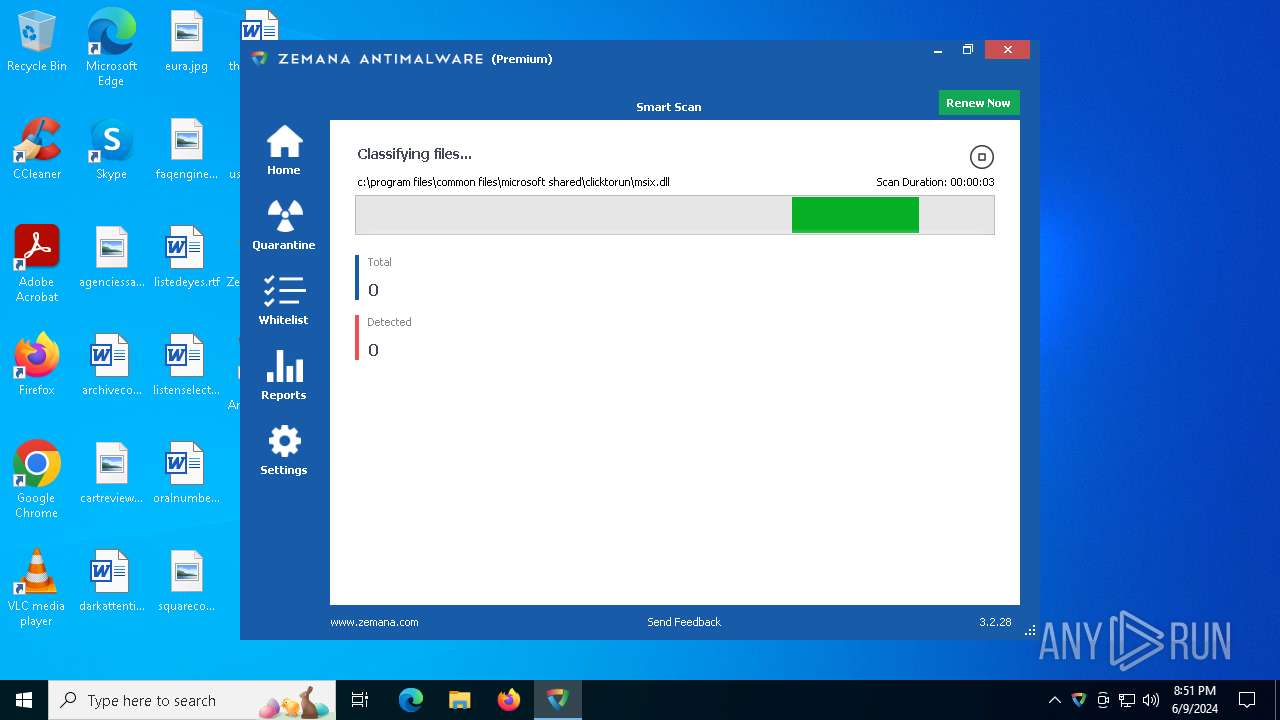
Task: Open network status tray icon
Action: pos(1126,700)
